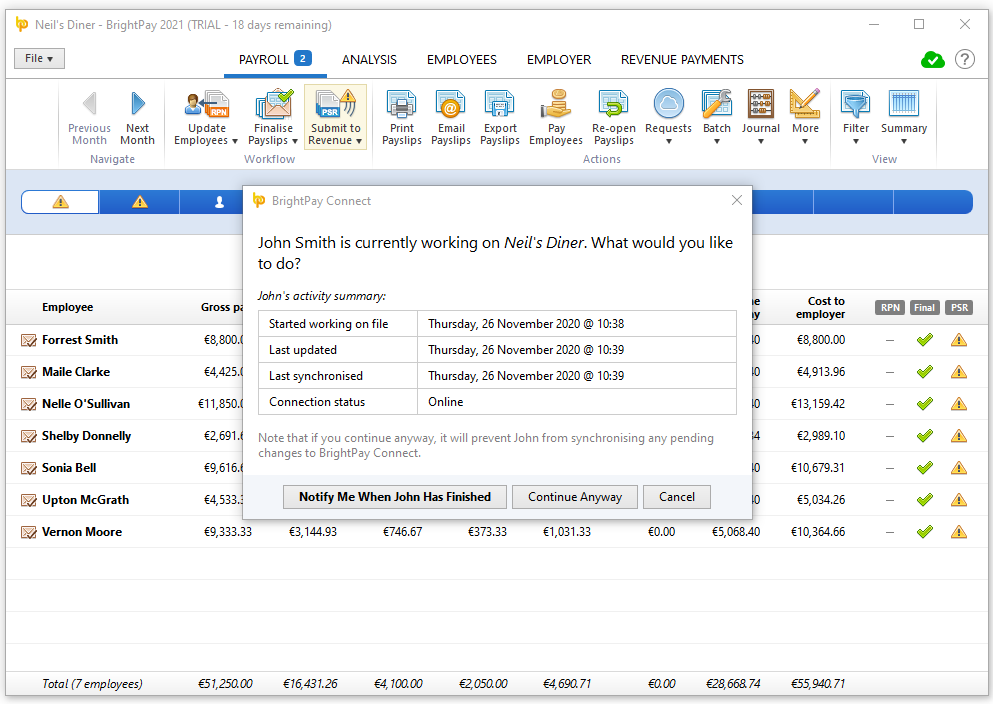The width and height of the screenshot is (993, 704).
Task: Cancel the BrightPay Connect dialog
Action: [x=676, y=497]
